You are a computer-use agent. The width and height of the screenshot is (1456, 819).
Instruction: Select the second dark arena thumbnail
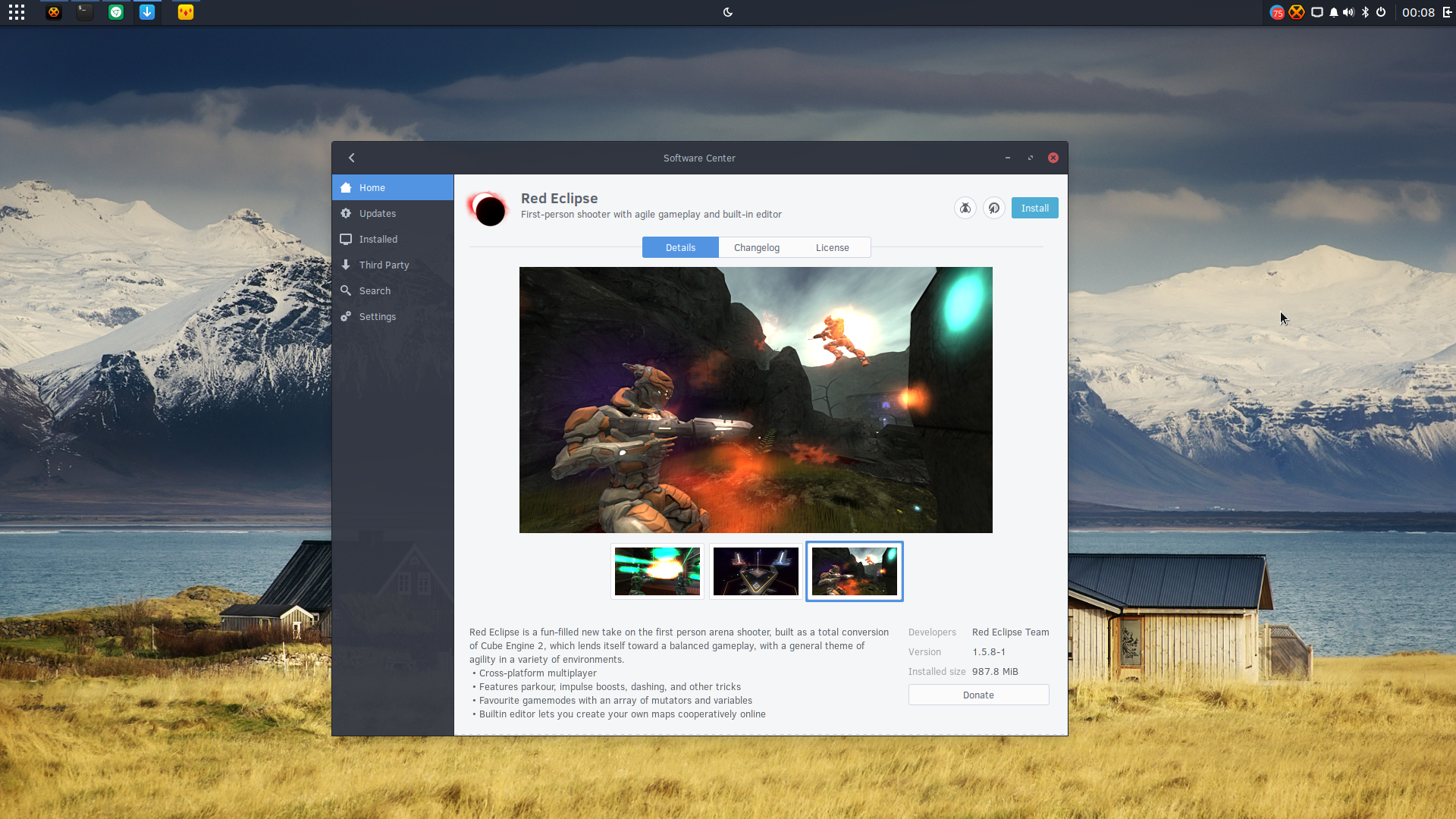coord(755,571)
